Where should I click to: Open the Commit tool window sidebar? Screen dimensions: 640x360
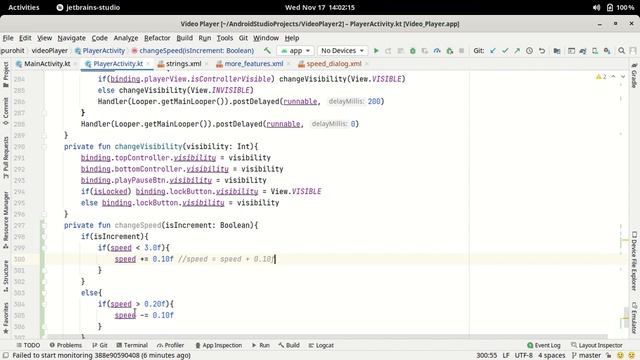coord(6,111)
